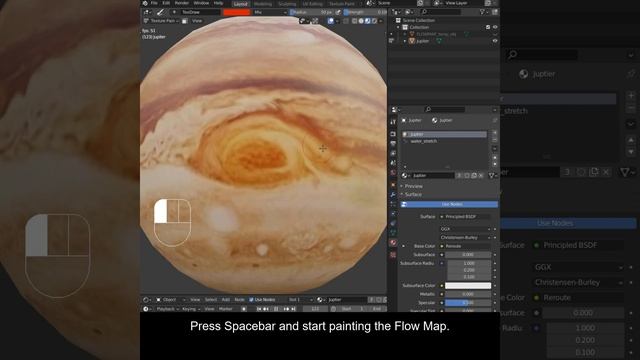Expand the jupiter object in the outliner

point(405,41)
